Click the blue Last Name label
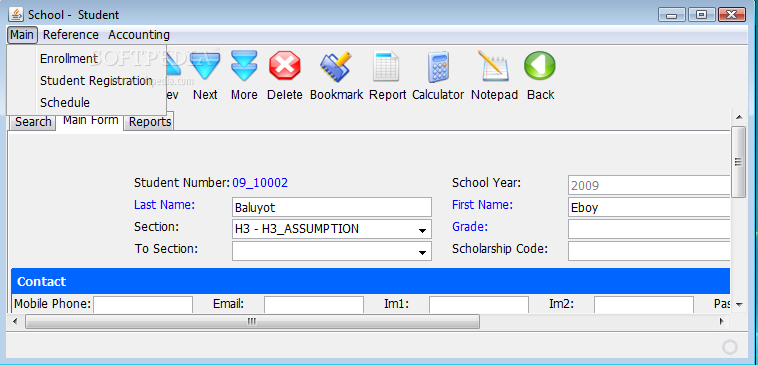The height and width of the screenshot is (365, 758). point(164,205)
